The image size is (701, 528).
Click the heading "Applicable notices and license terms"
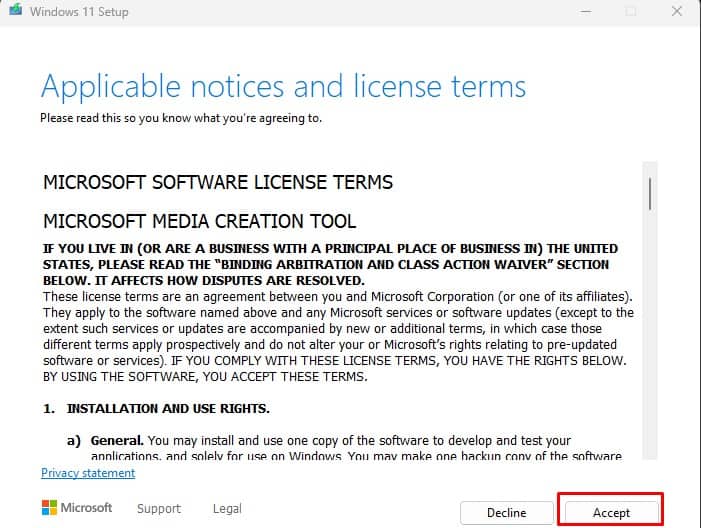point(283,87)
